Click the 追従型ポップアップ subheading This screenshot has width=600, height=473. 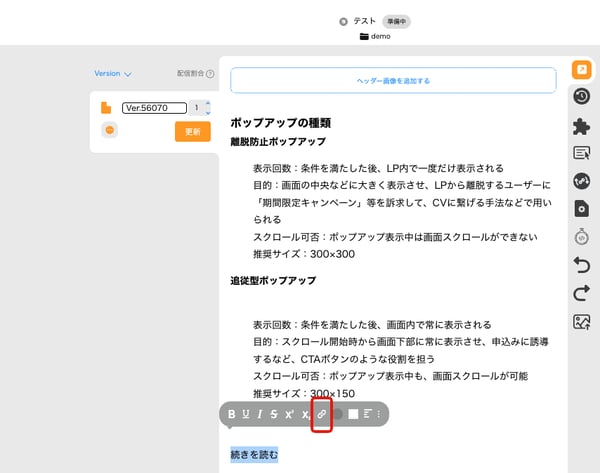(273, 281)
